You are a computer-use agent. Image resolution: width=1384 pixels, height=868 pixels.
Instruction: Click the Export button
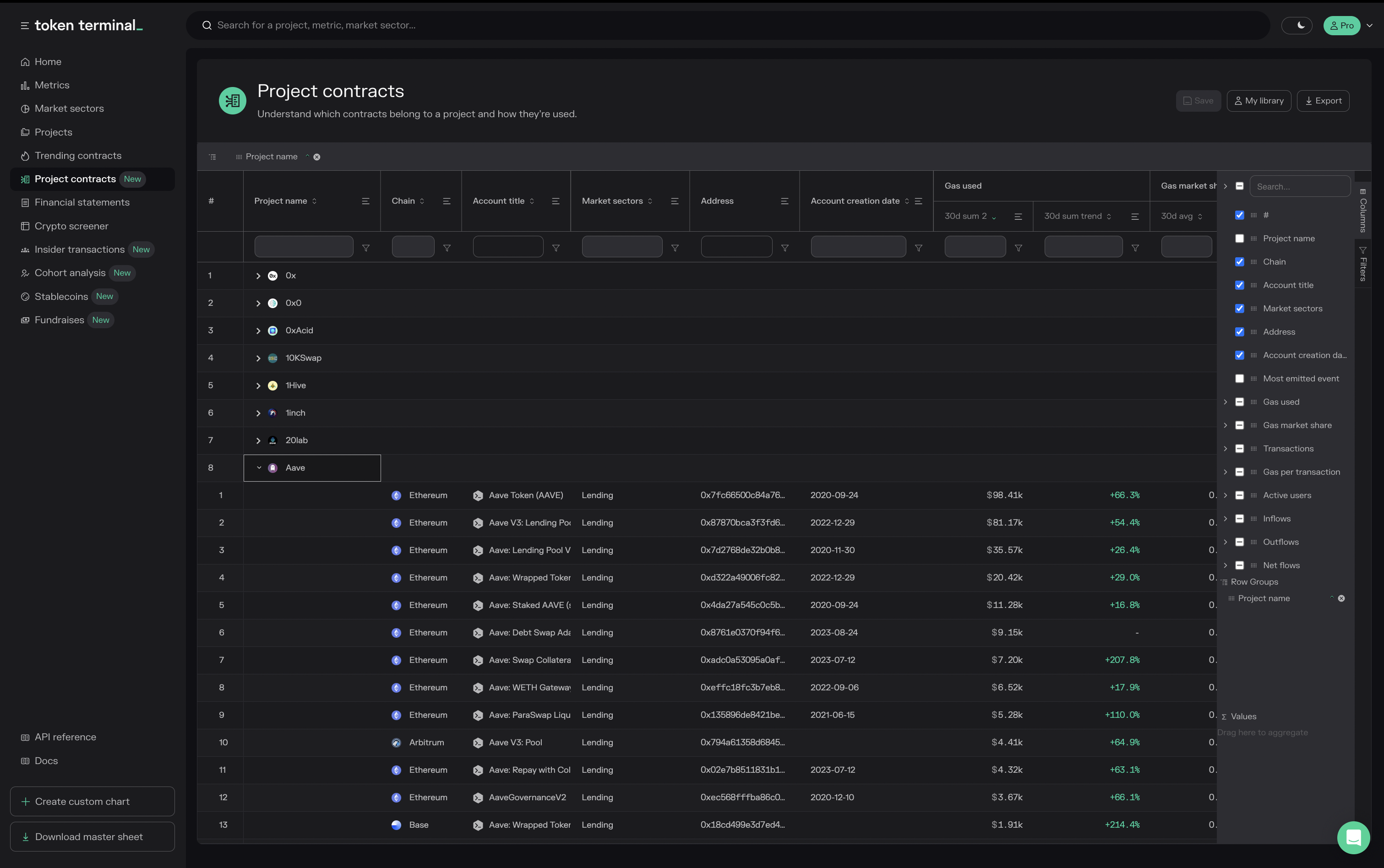(1323, 100)
